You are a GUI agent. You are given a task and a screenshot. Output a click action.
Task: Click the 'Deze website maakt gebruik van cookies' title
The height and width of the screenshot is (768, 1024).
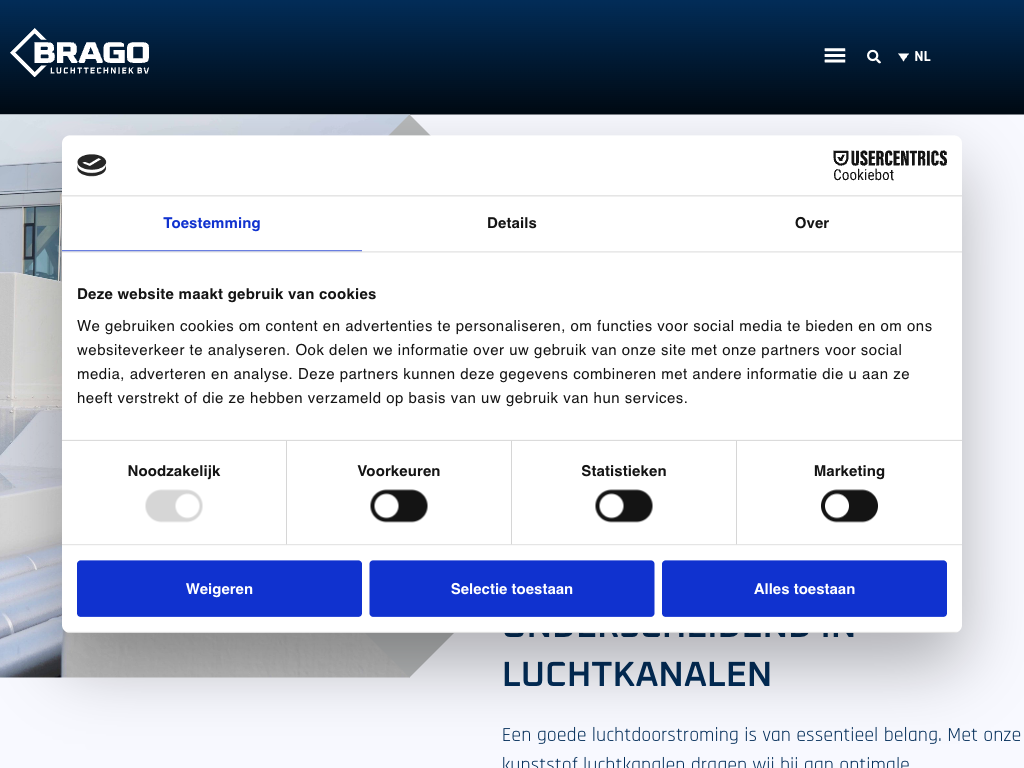(227, 294)
